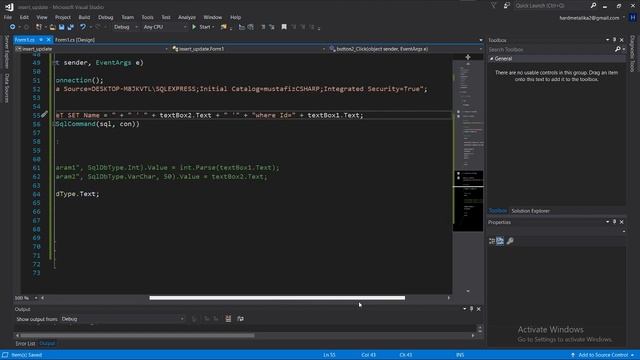Click the Clear All icon in Output toolbar

[228, 319]
